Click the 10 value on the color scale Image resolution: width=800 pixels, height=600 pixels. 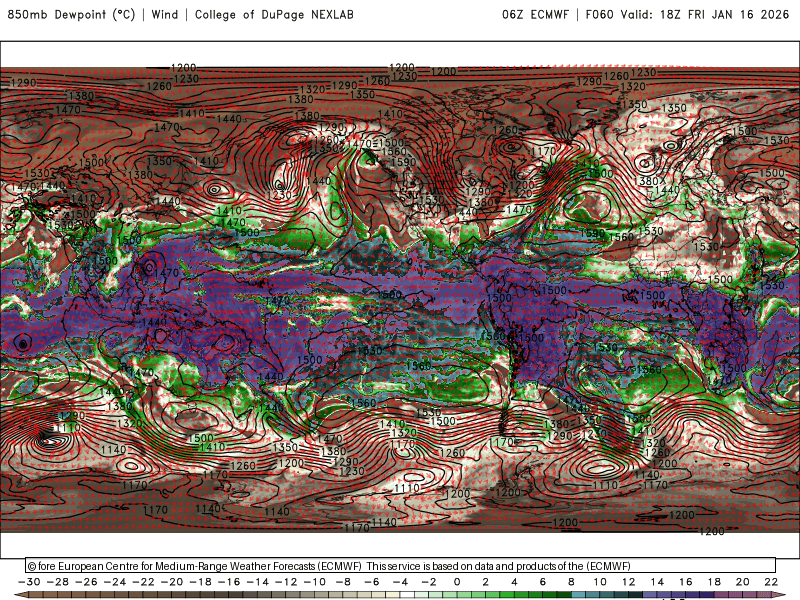click(600, 582)
